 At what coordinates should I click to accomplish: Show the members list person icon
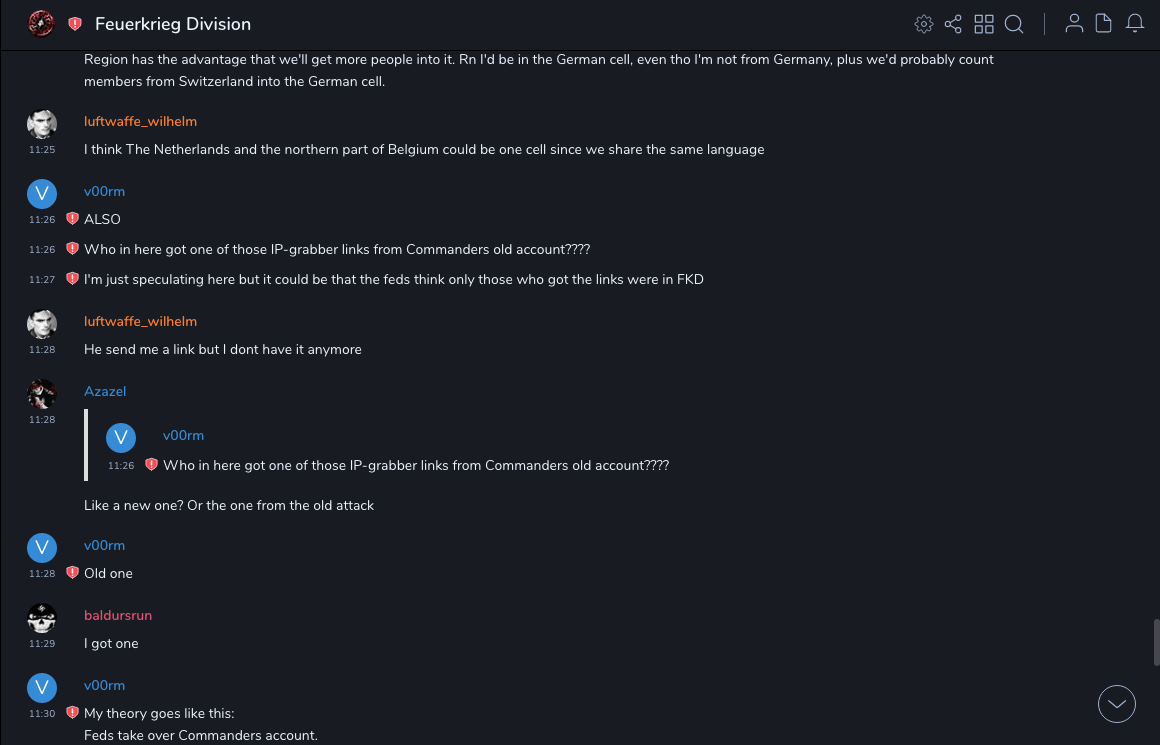pyautogui.click(x=1074, y=24)
